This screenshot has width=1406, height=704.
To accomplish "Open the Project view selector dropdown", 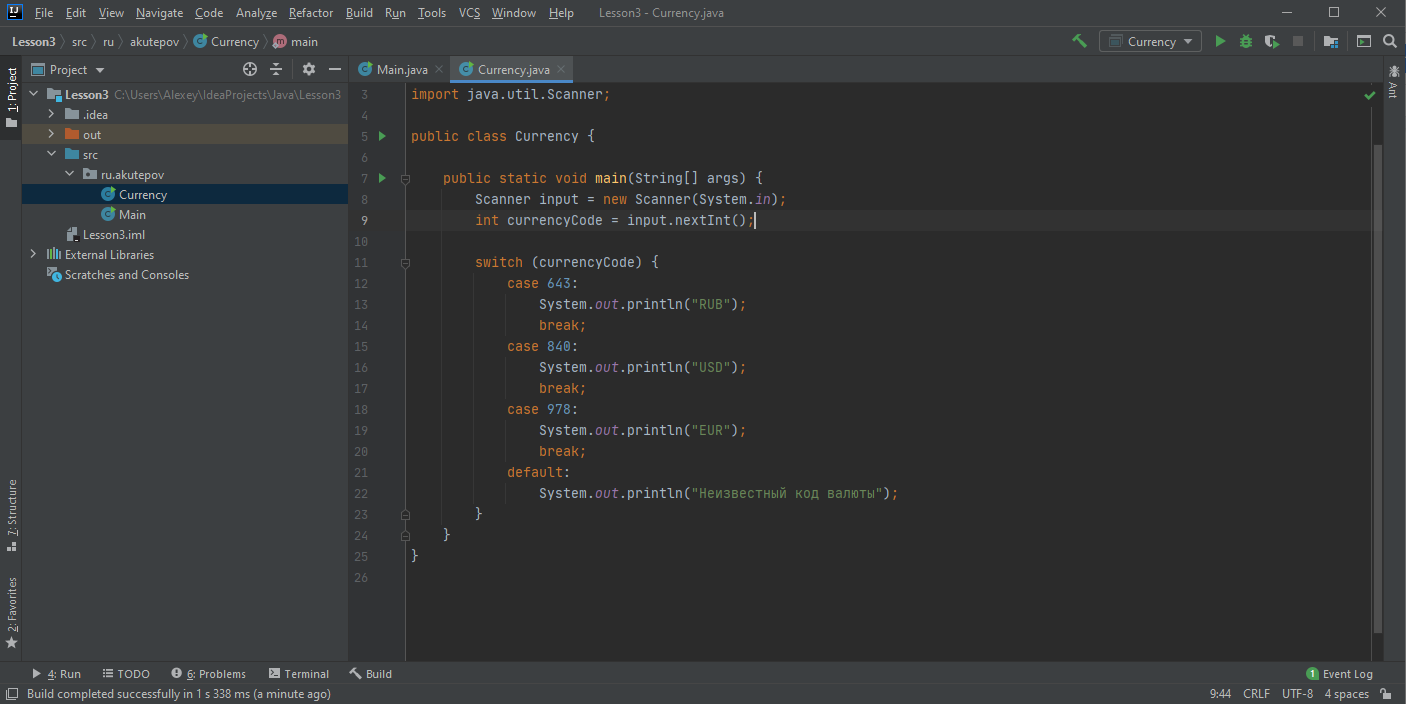I will click(x=68, y=69).
